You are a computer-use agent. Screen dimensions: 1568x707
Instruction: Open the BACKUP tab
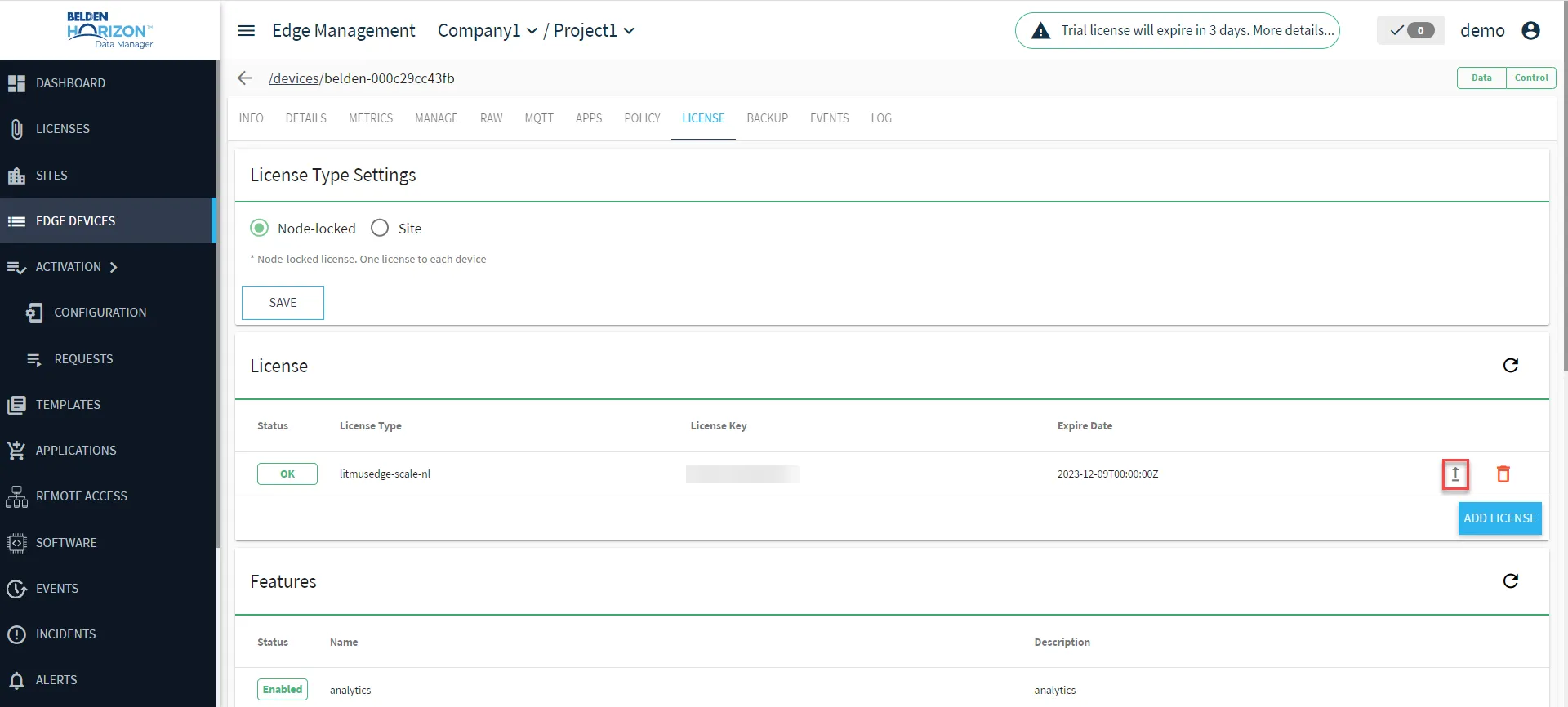(767, 118)
